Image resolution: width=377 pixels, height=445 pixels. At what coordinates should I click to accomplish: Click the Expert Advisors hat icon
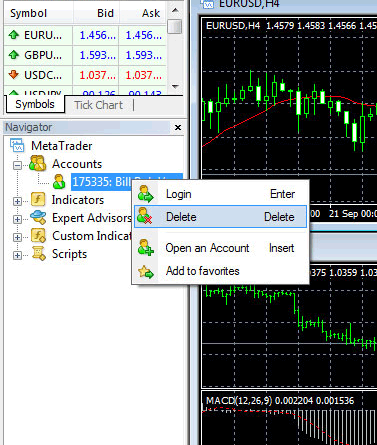tap(38, 217)
